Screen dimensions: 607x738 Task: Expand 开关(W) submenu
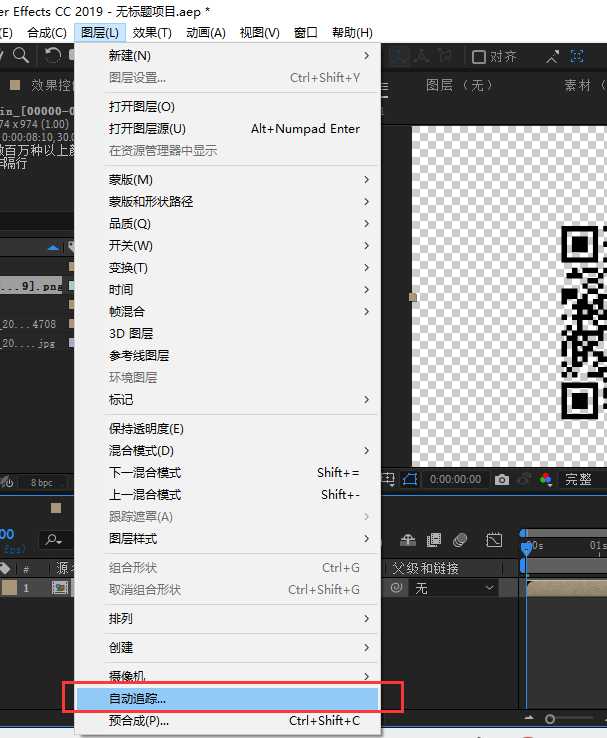(228, 245)
